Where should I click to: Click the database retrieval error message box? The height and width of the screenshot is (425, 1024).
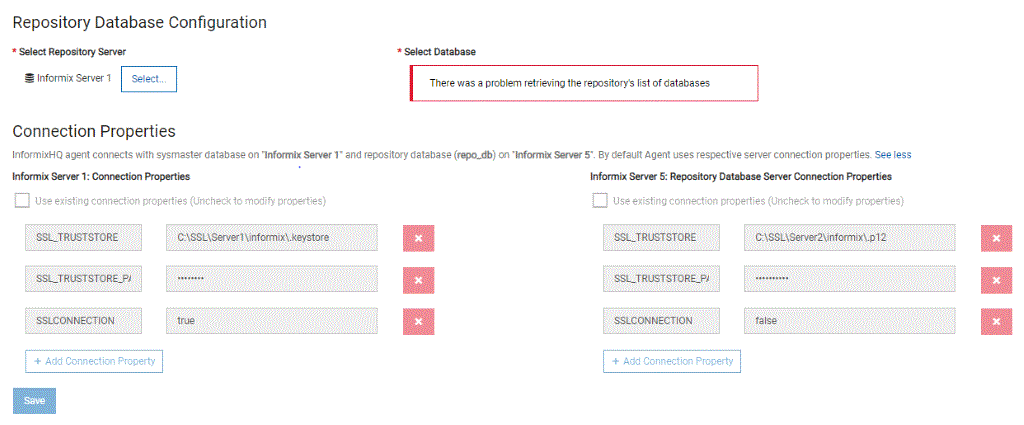pyautogui.click(x=585, y=83)
